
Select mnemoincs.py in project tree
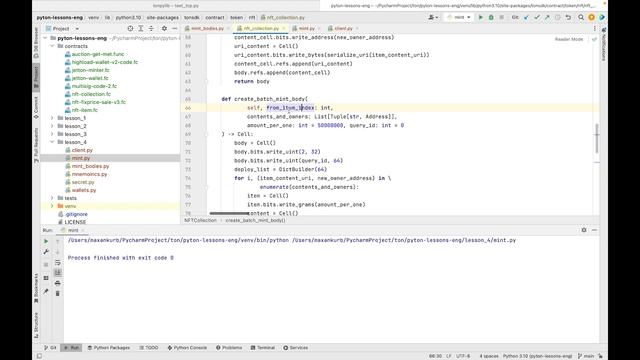coord(89,174)
